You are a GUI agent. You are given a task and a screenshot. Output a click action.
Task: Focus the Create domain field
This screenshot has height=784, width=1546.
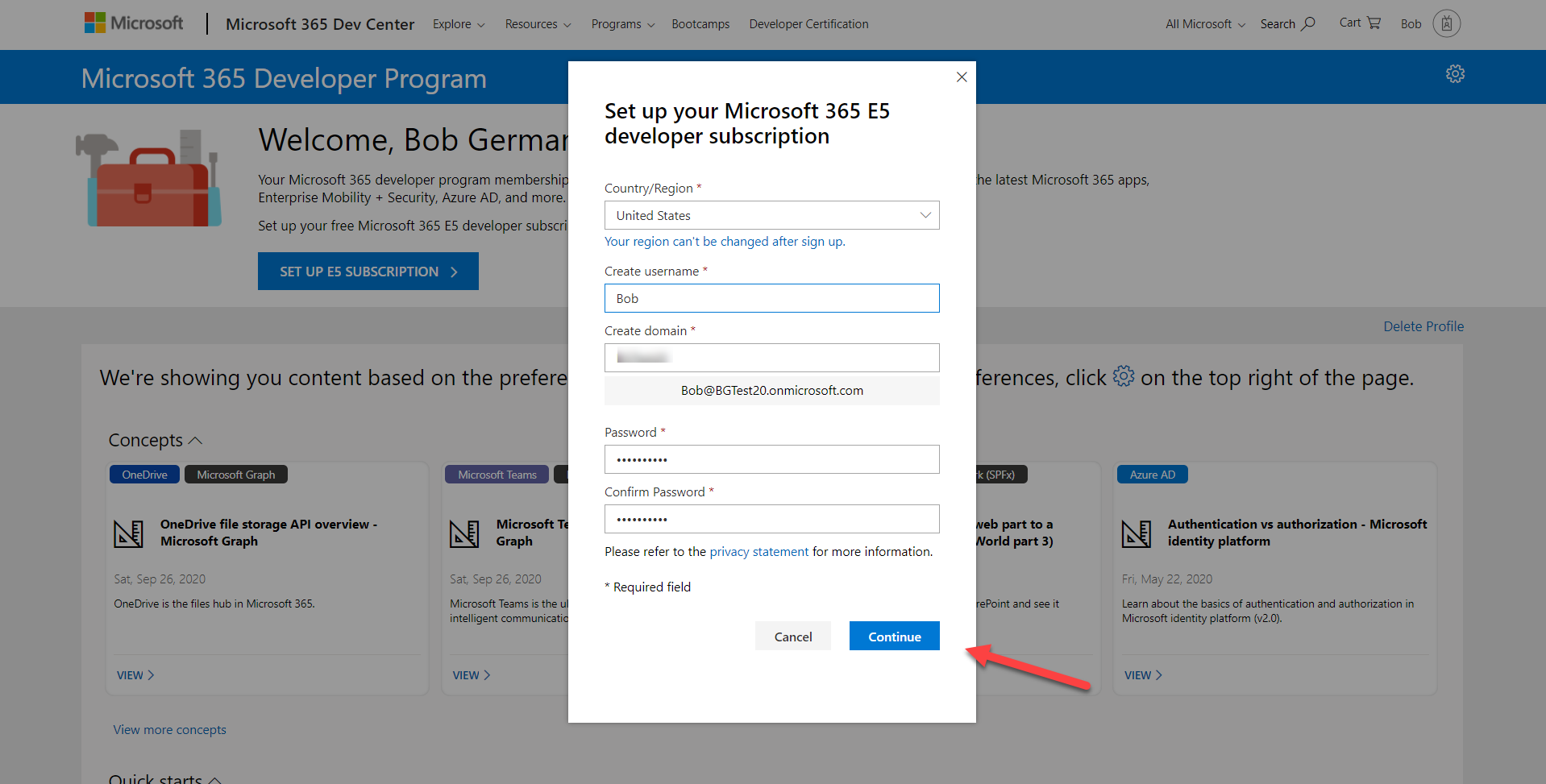[x=772, y=358]
